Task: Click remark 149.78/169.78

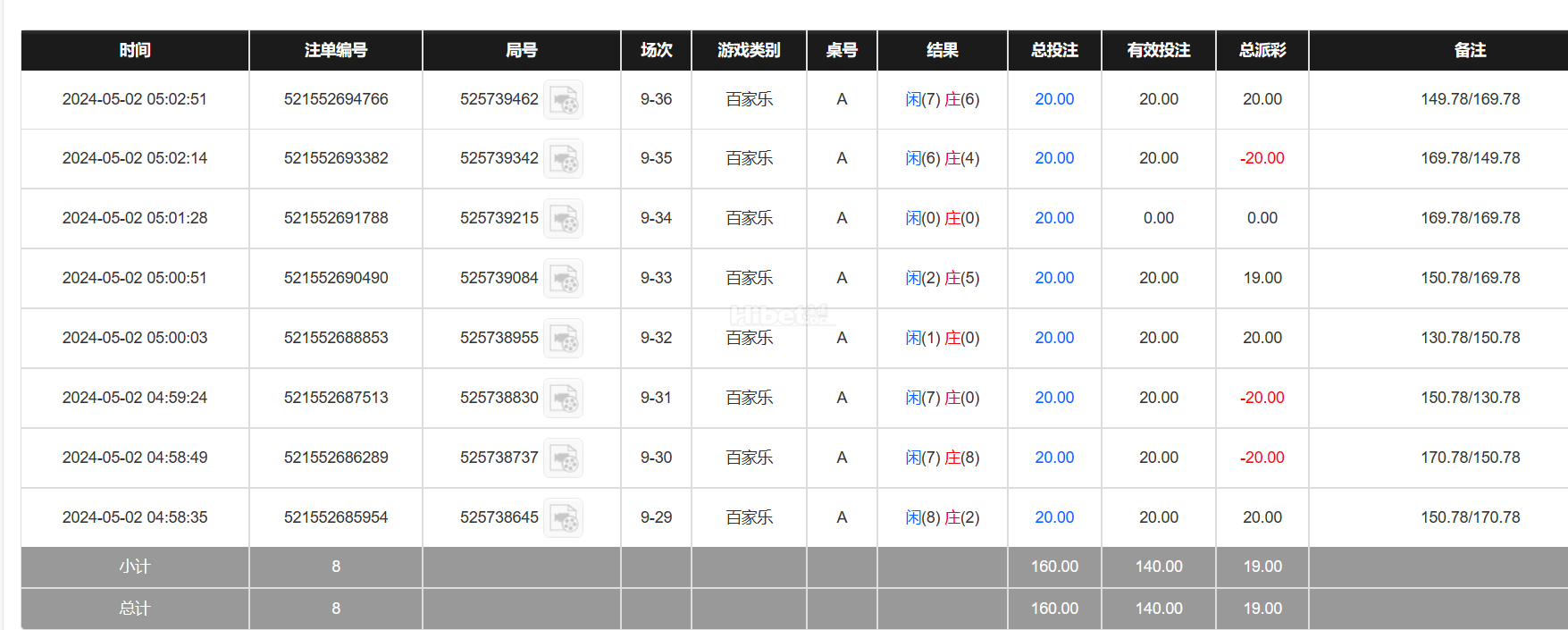Action: pyautogui.click(x=1471, y=99)
